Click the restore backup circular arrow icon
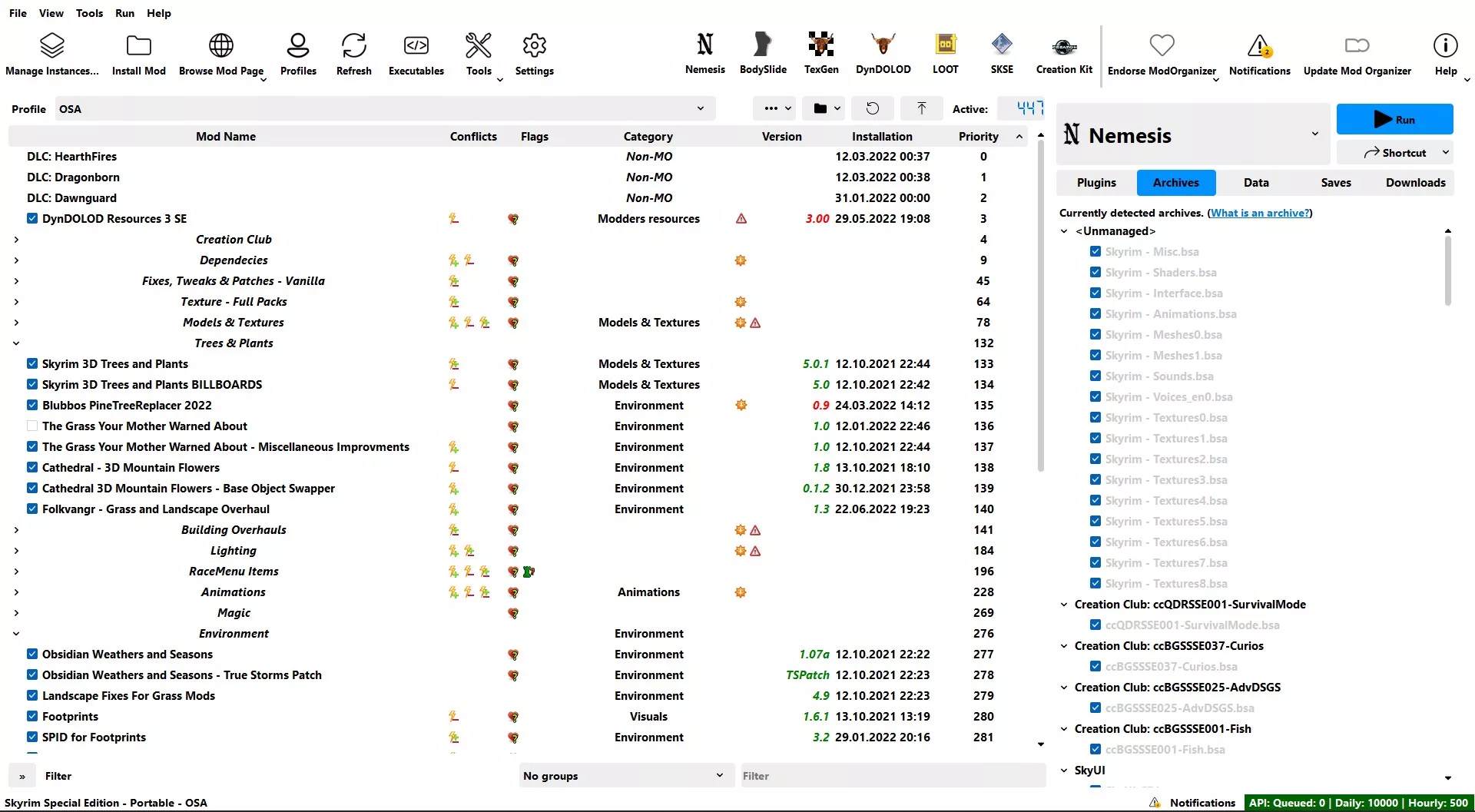The image size is (1475, 812). [x=873, y=108]
